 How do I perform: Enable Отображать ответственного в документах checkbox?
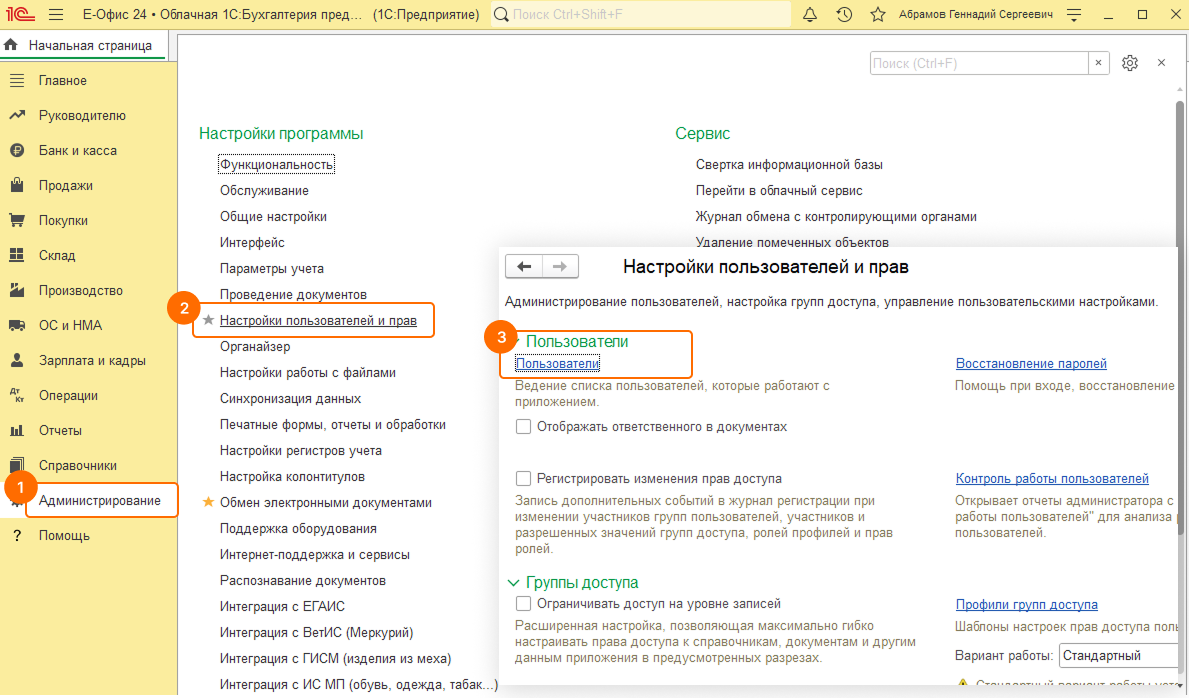pos(523,426)
